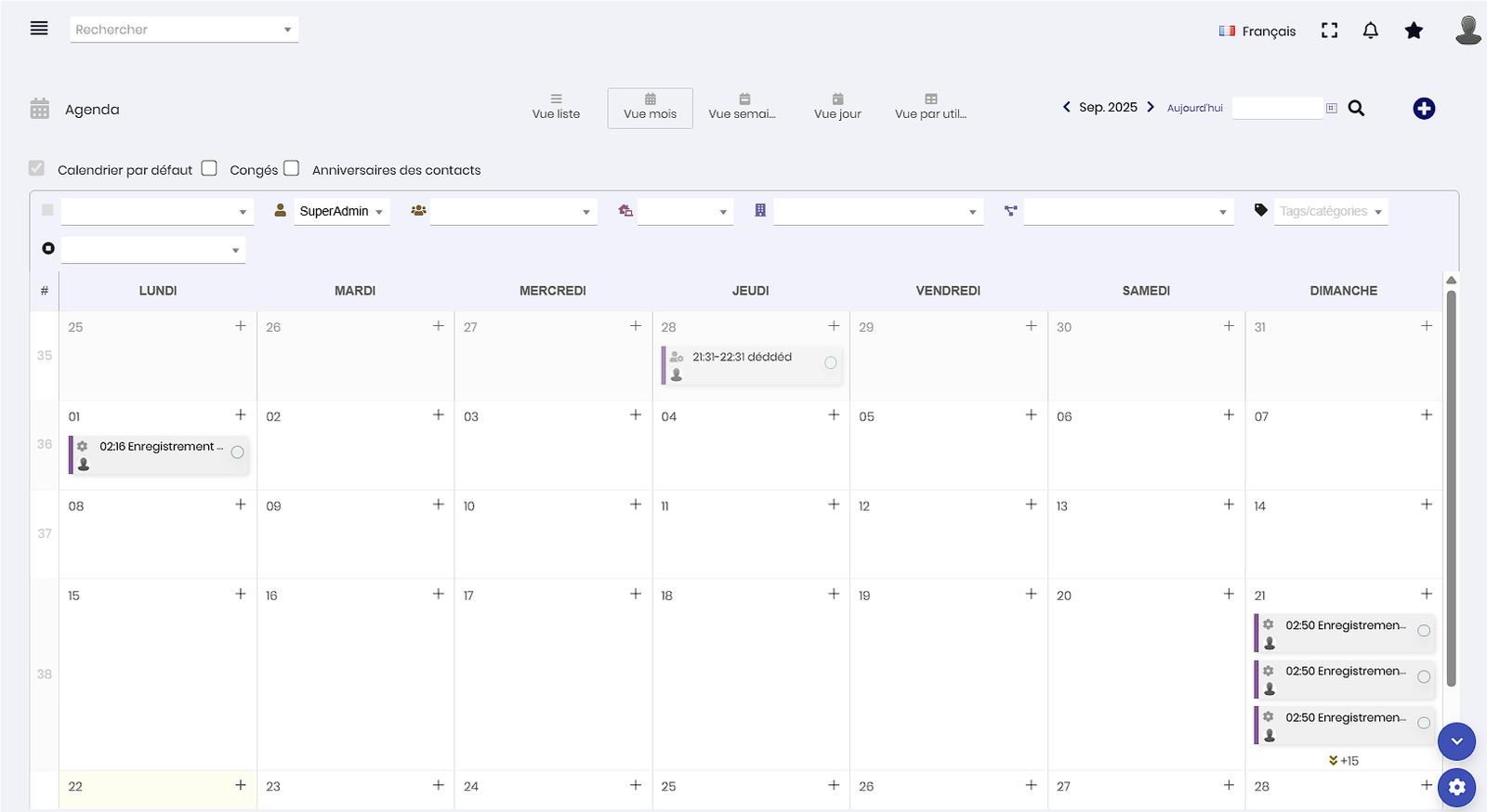The image size is (1487, 812).
Task: Go to previous month arrow
Action: [x=1066, y=107]
